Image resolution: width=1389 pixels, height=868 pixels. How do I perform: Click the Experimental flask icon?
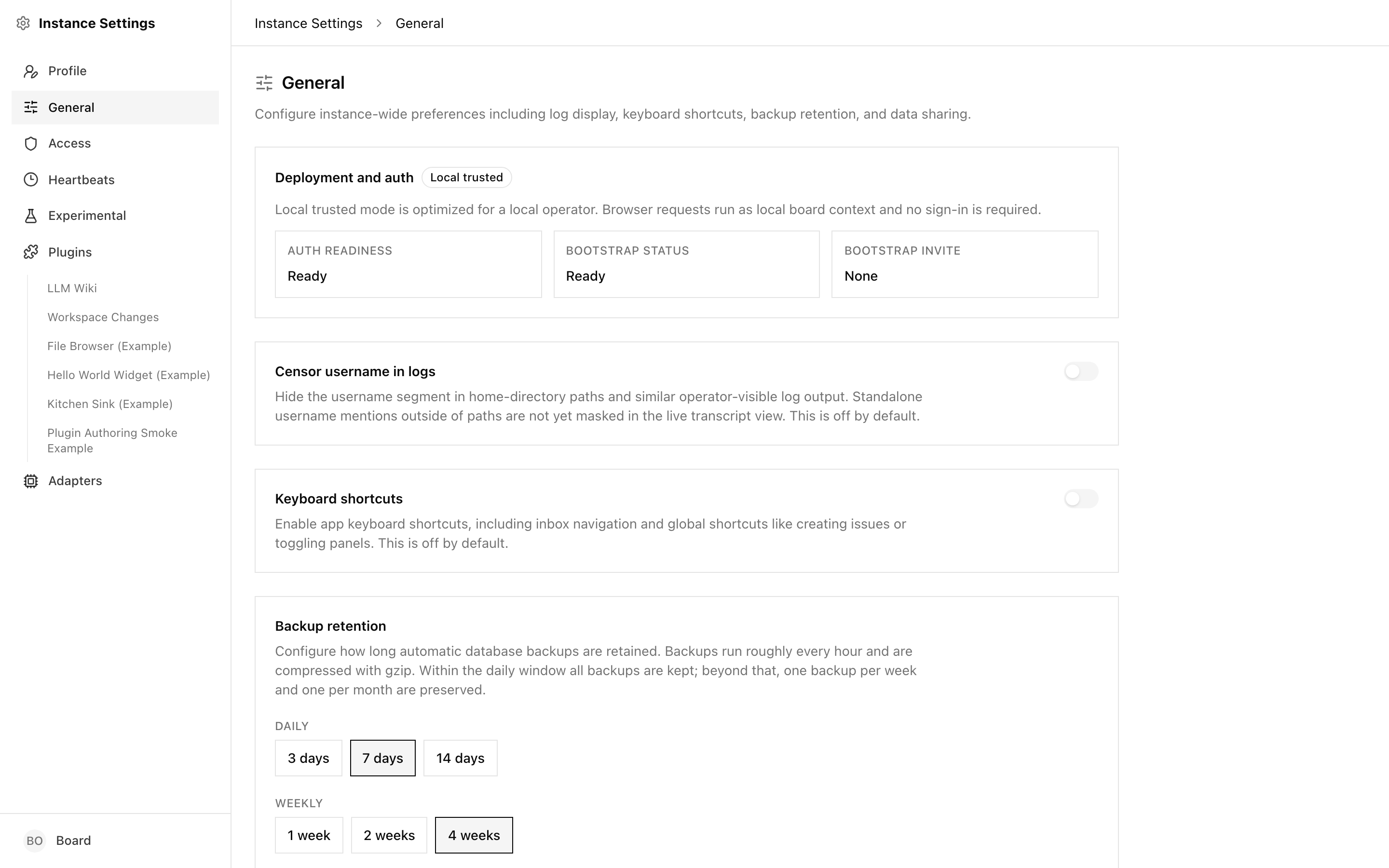[31, 216]
